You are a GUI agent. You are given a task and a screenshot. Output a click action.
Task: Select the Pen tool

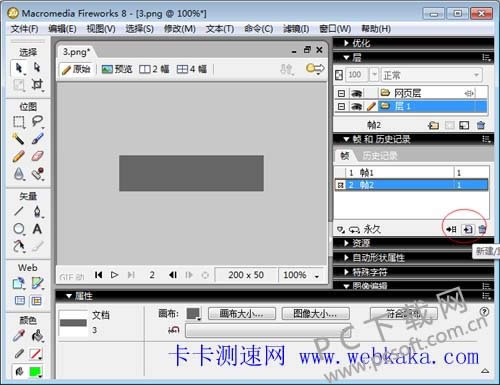tap(37, 212)
